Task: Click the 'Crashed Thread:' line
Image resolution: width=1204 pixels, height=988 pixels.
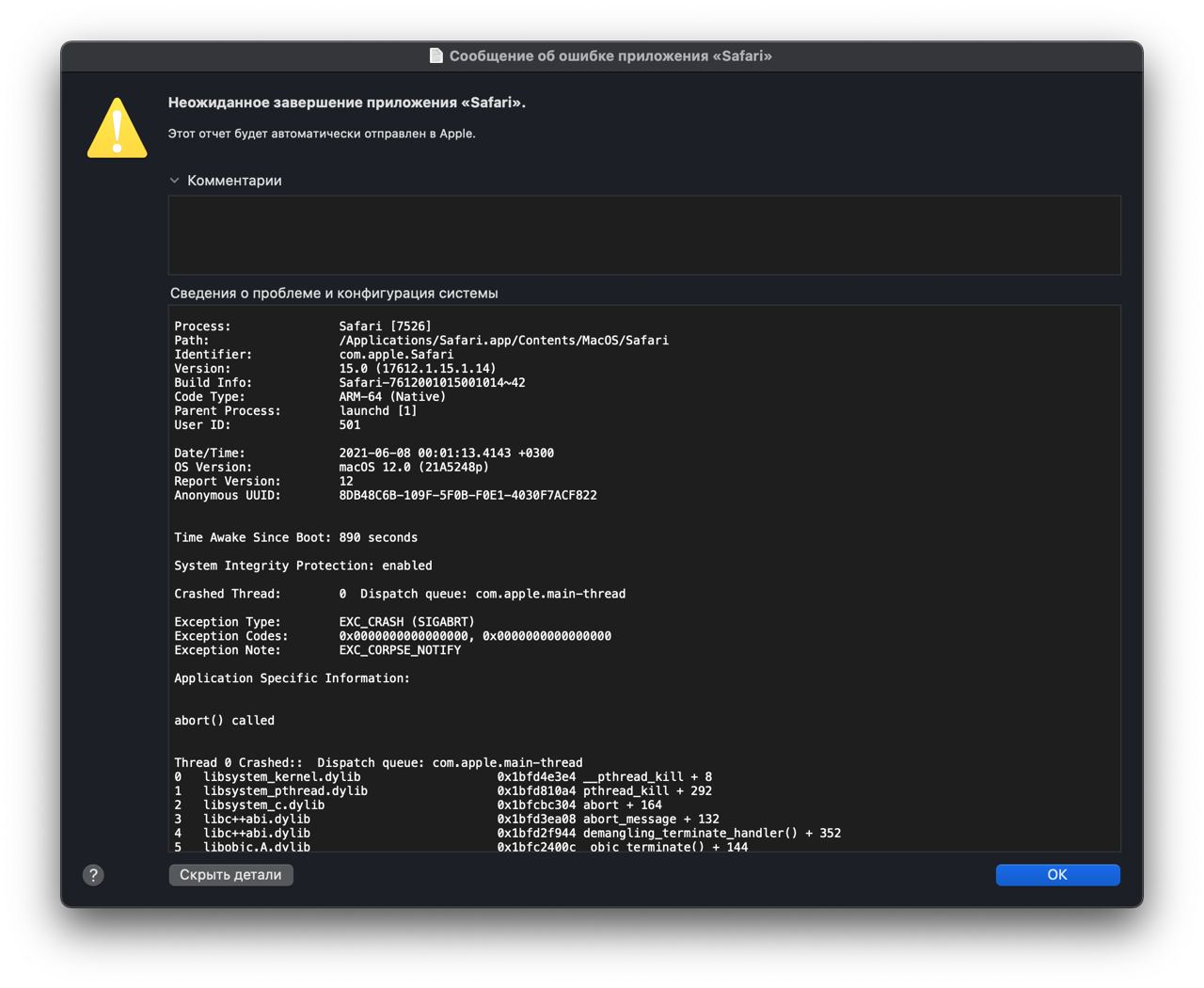Action: pos(400,595)
